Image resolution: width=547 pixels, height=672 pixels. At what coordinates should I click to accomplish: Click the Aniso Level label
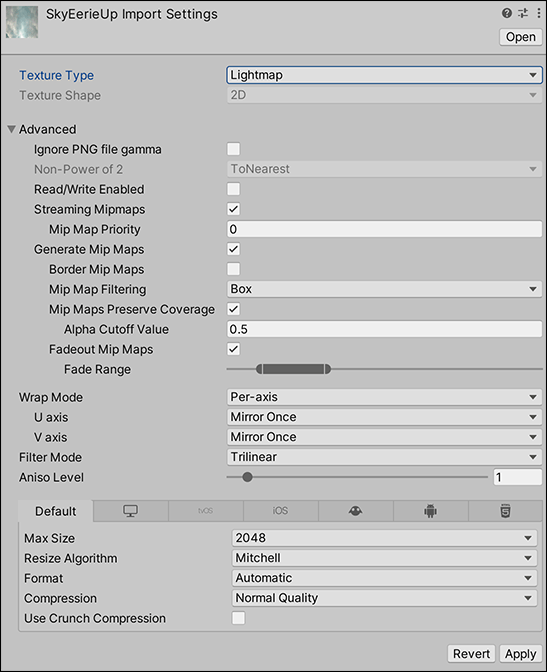[51, 477]
